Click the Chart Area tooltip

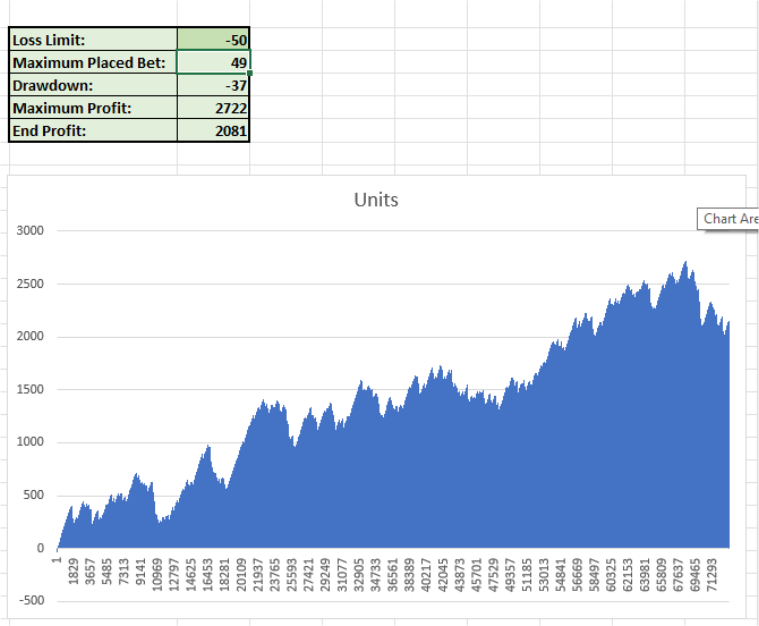click(729, 219)
